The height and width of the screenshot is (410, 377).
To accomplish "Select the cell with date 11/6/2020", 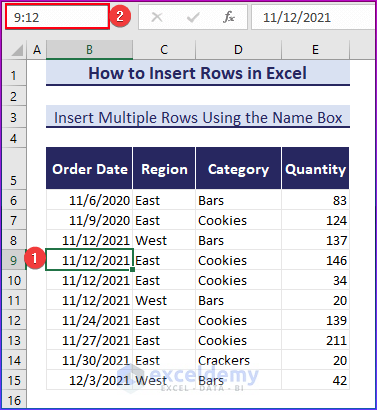I will pyautogui.click(x=89, y=200).
